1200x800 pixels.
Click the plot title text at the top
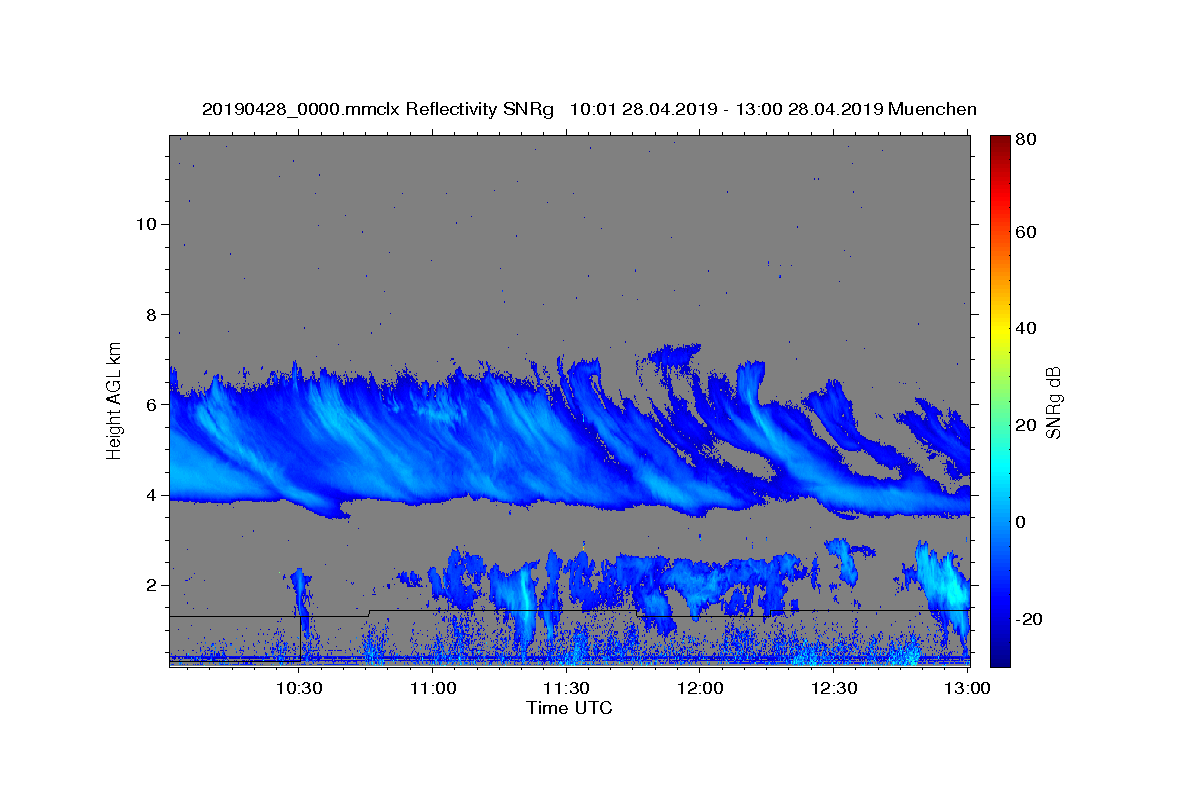pos(589,109)
